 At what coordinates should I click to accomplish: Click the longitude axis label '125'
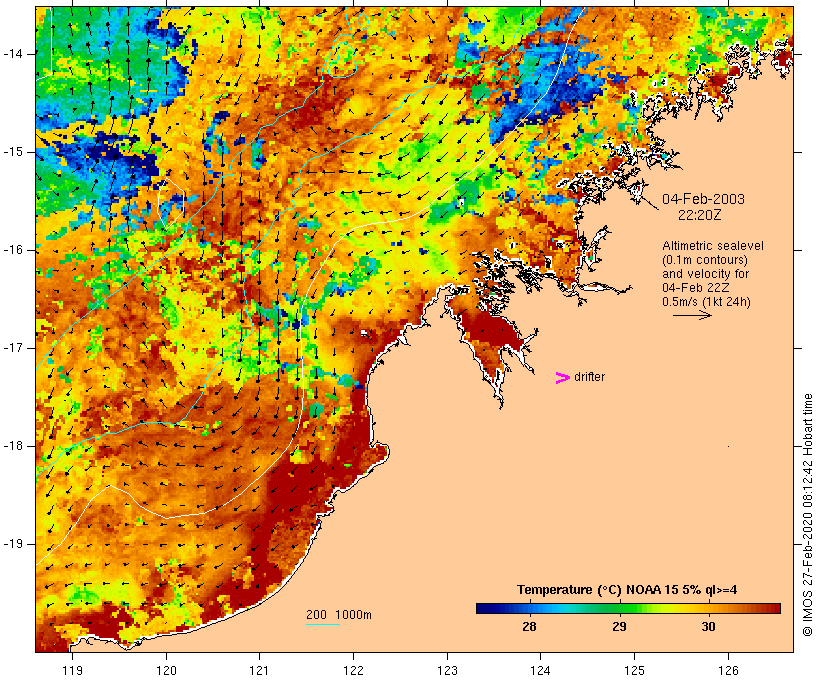635,670
